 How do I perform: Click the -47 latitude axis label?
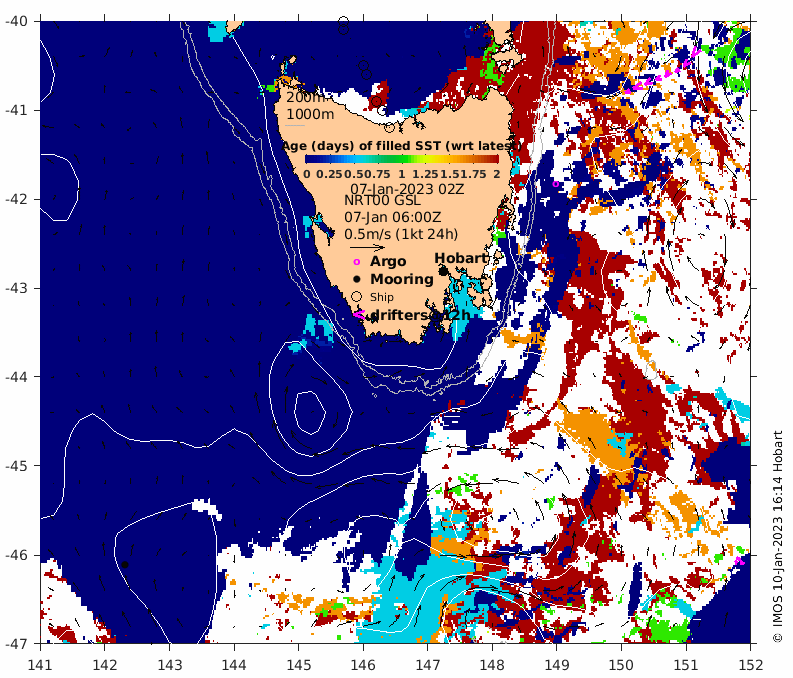click(x=16, y=644)
